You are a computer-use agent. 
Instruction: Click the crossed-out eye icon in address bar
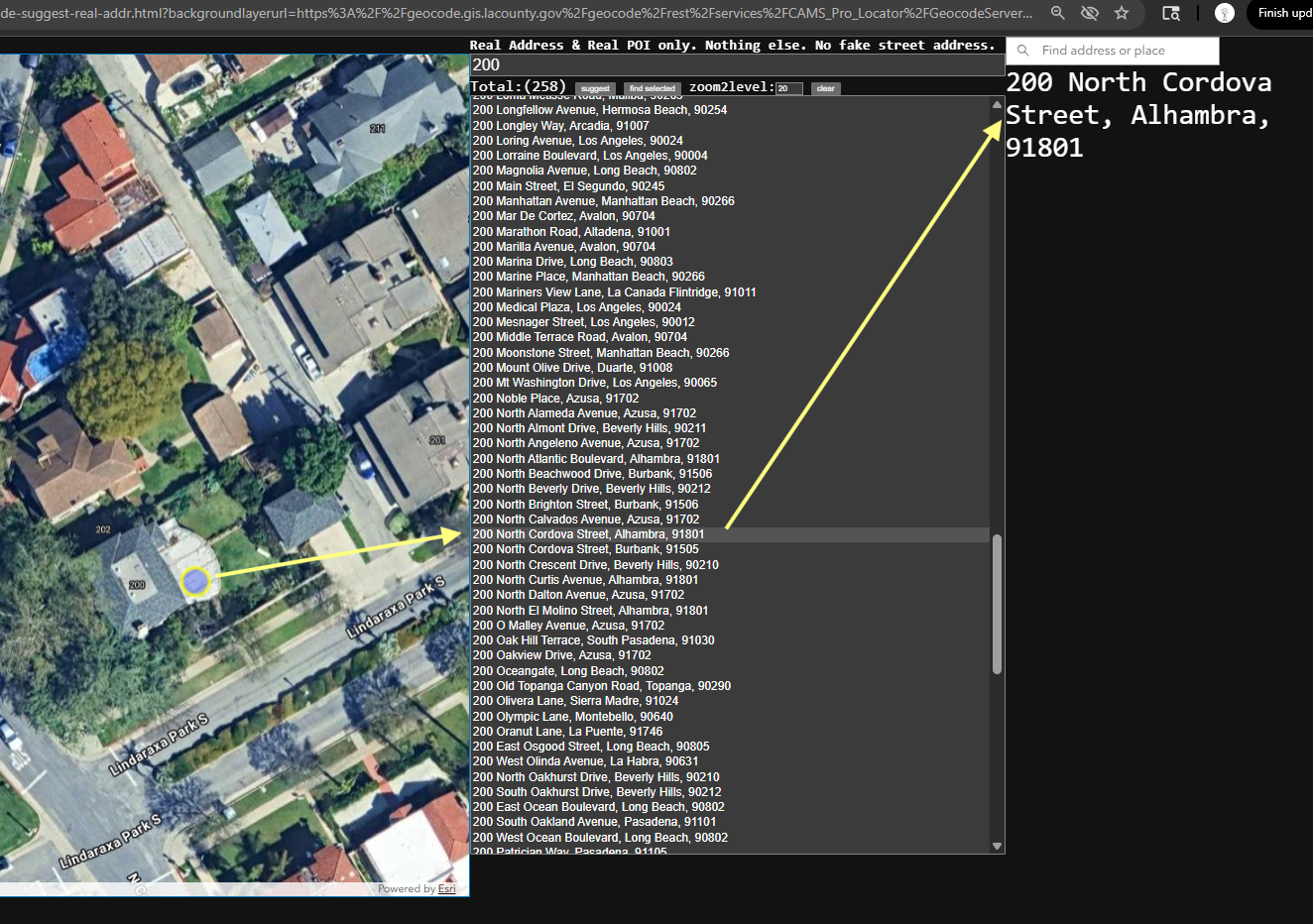[1090, 13]
